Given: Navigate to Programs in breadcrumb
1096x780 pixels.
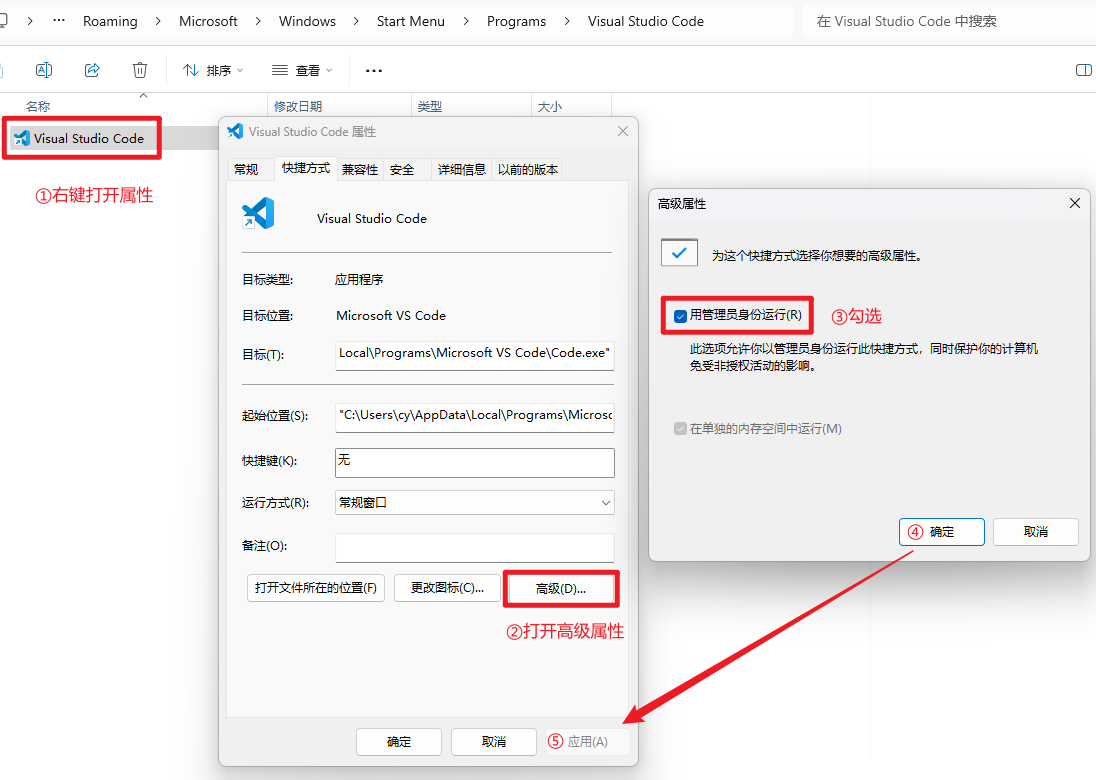Looking at the screenshot, I should (517, 21).
